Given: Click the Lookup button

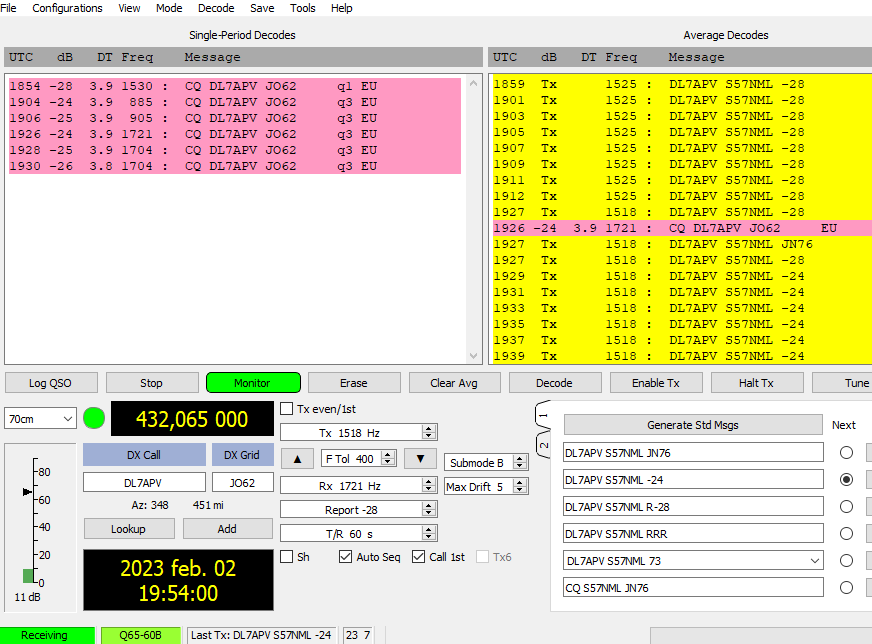Looking at the screenshot, I should pos(129,529).
